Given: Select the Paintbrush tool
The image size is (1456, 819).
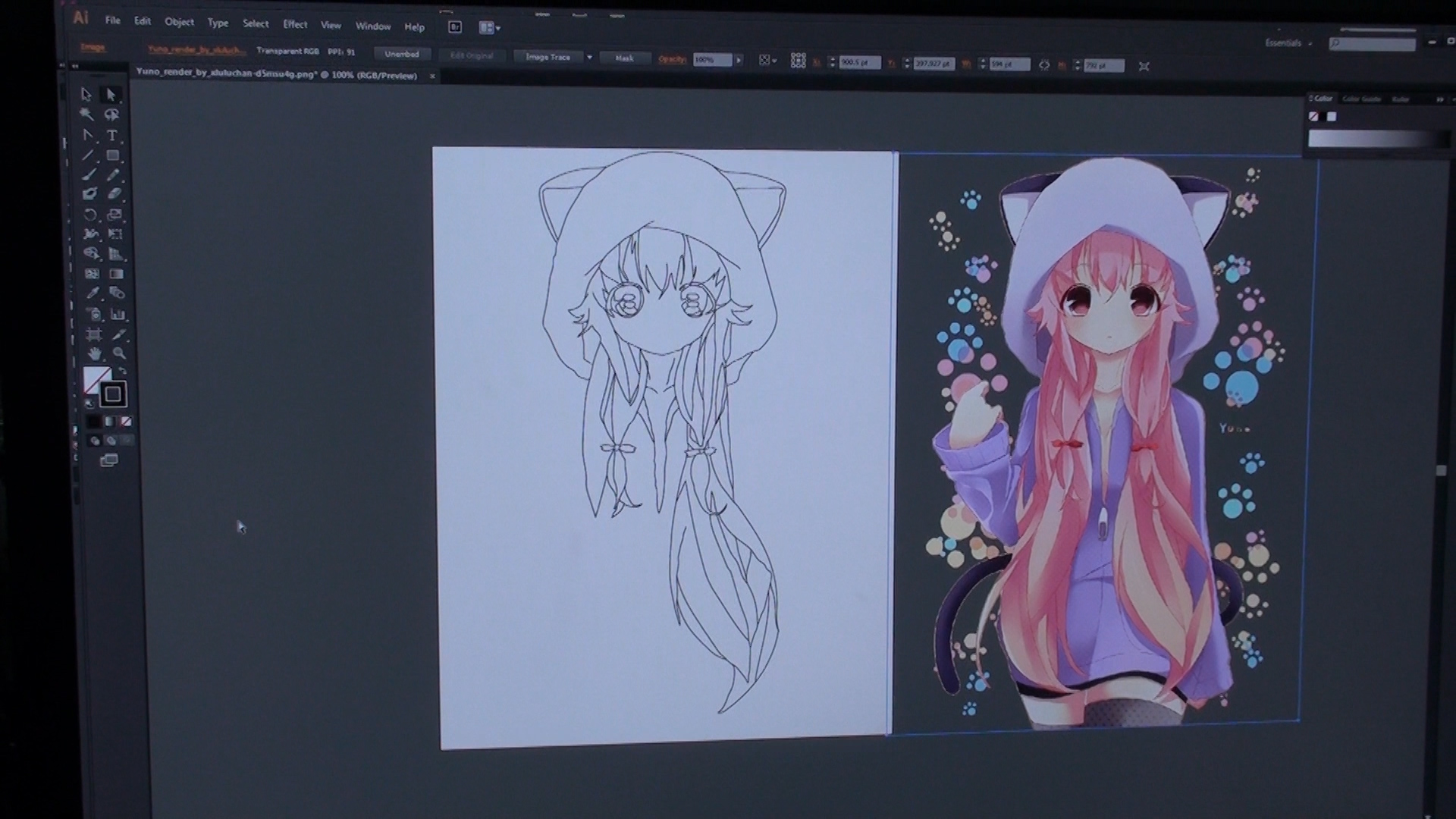Looking at the screenshot, I should 89,174.
